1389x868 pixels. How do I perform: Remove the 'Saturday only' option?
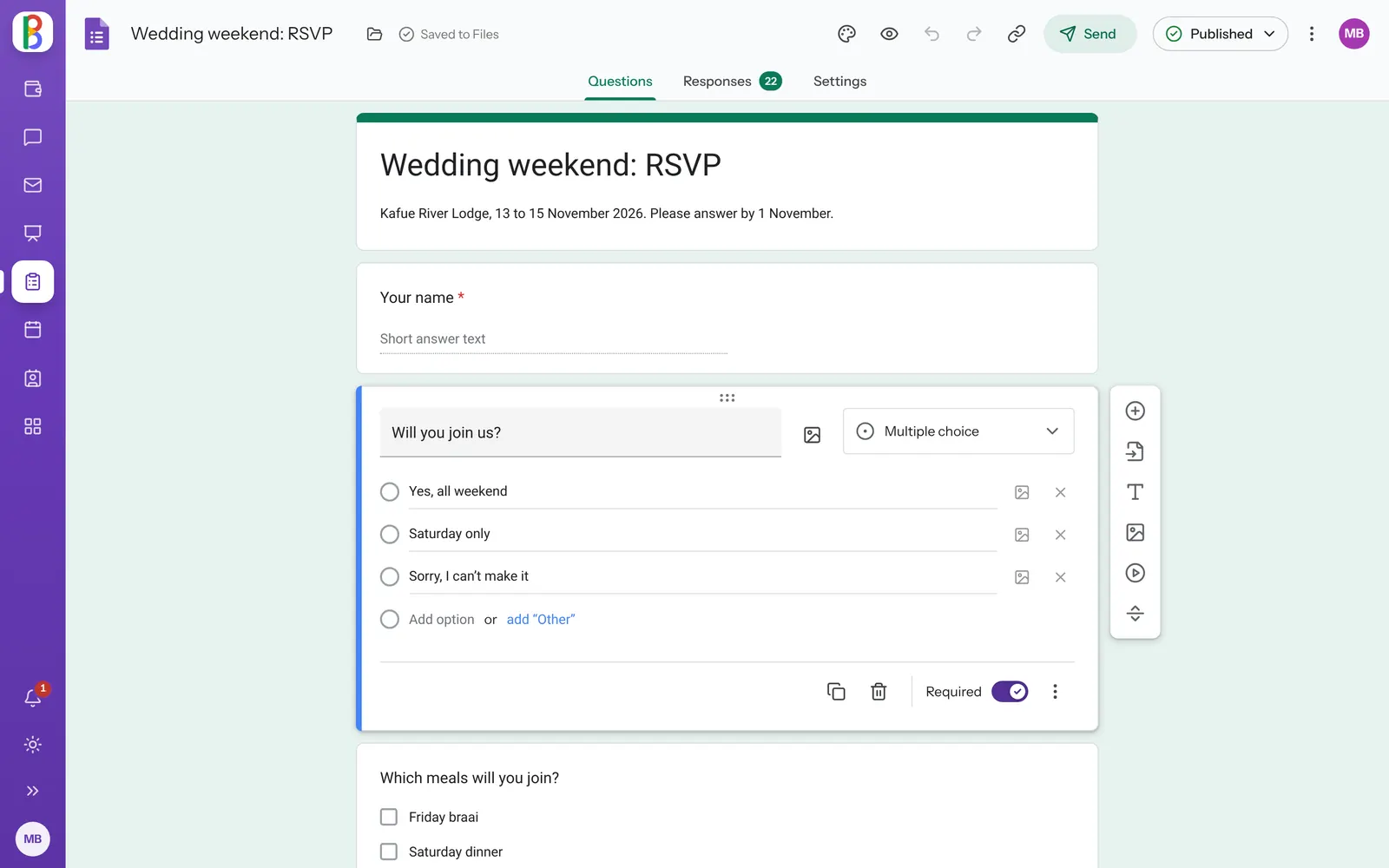[1060, 535]
